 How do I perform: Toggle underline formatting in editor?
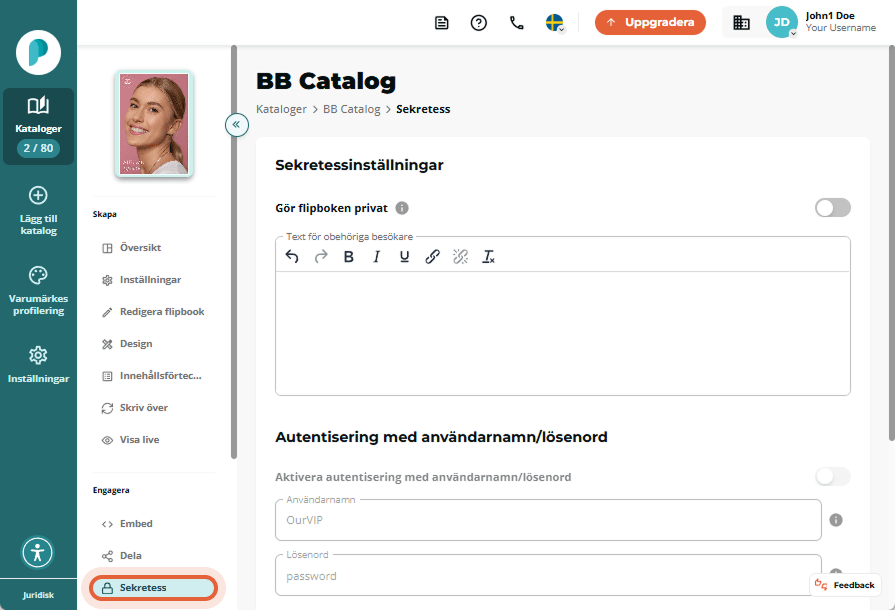pos(405,257)
